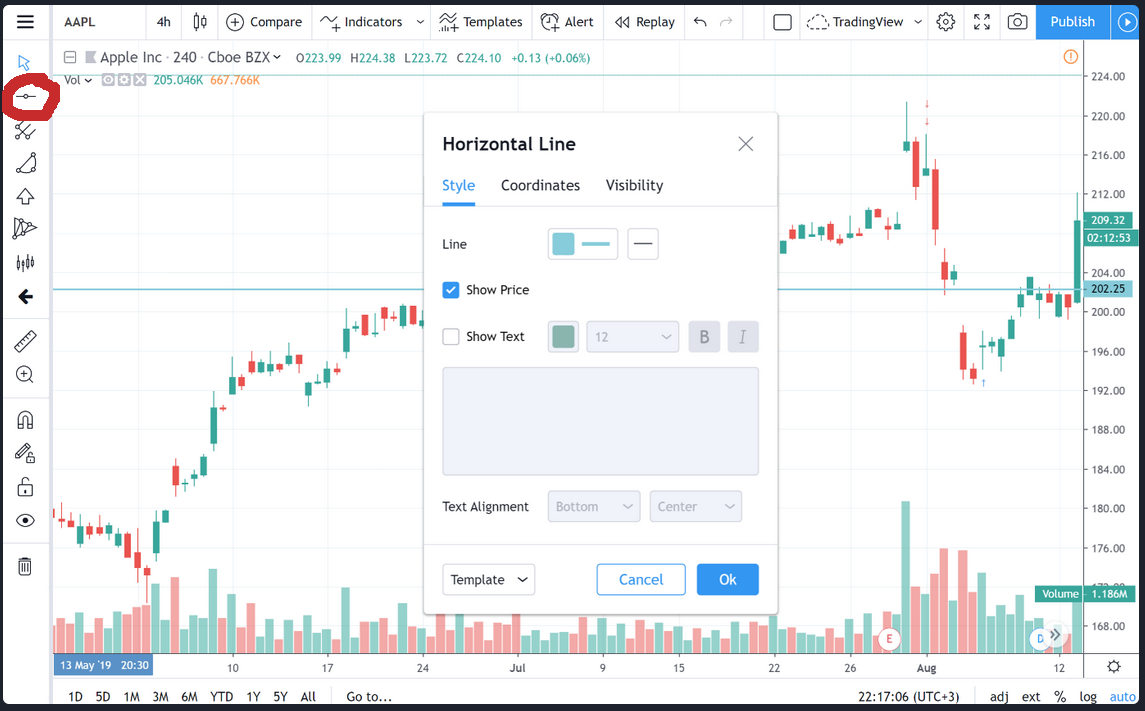Enable the Show Text checkbox
The height and width of the screenshot is (711, 1145).
pos(451,337)
